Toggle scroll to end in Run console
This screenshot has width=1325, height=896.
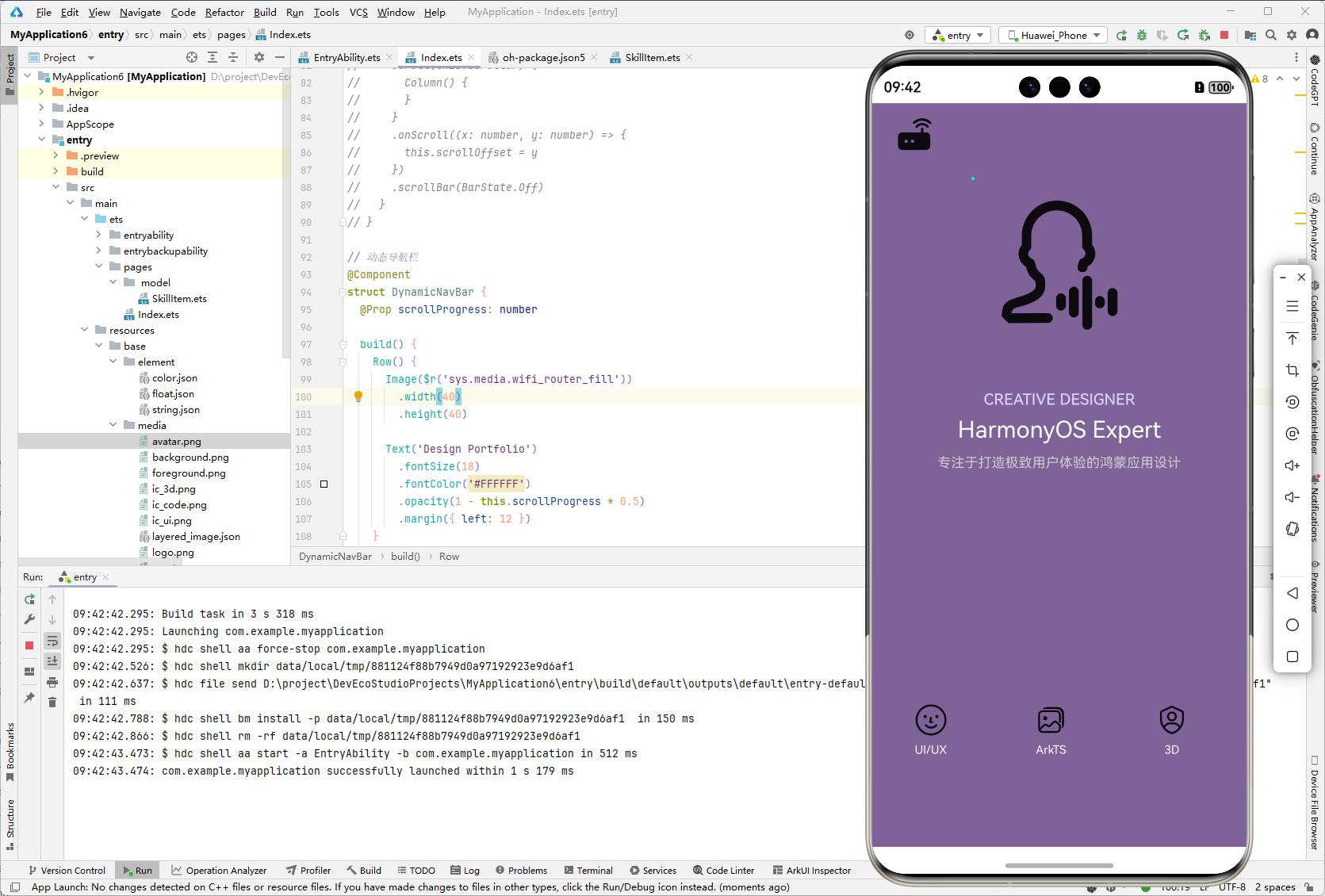click(x=52, y=661)
